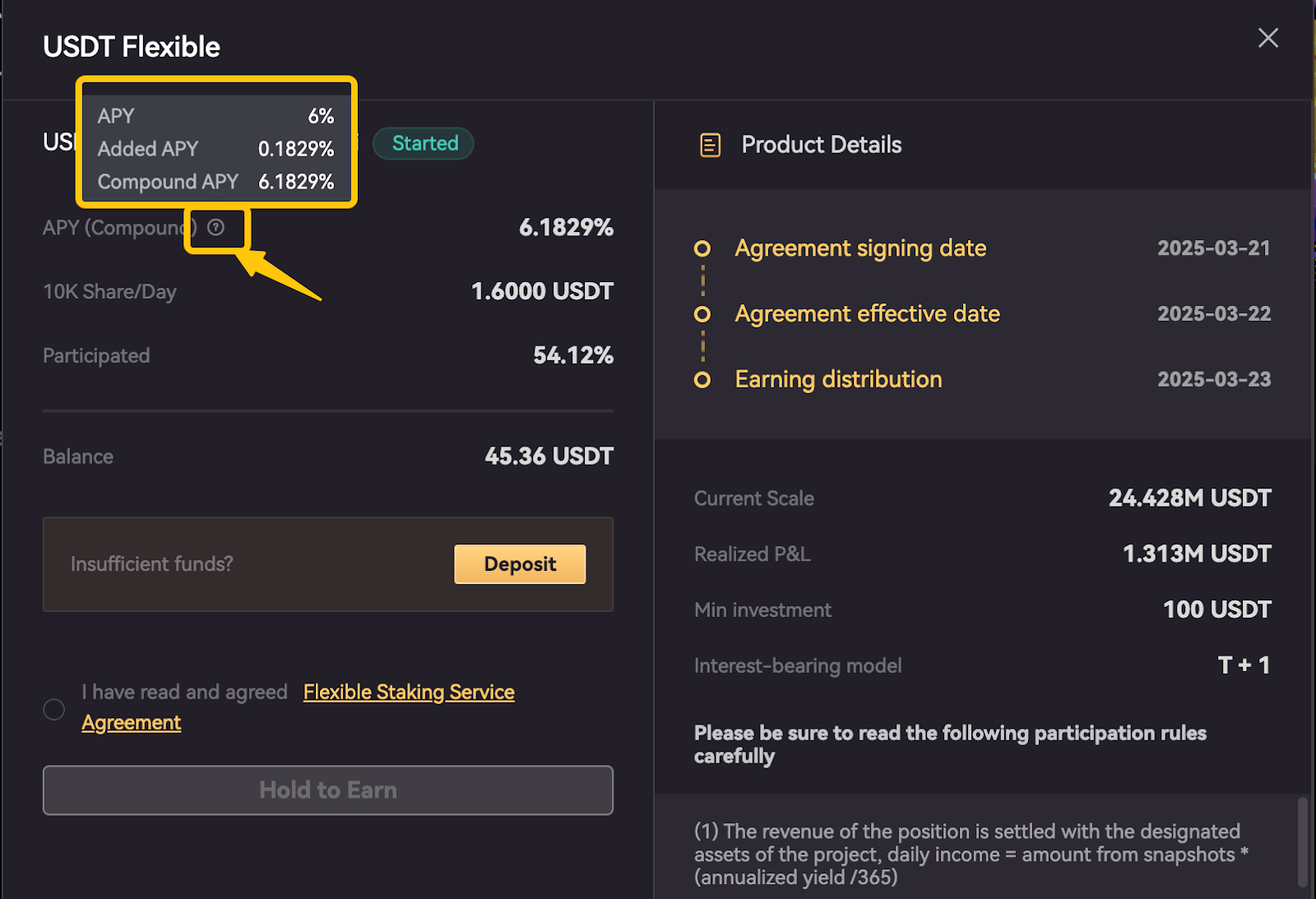Click the Product Details document icon
The image size is (1316, 899).
pyautogui.click(x=710, y=146)
